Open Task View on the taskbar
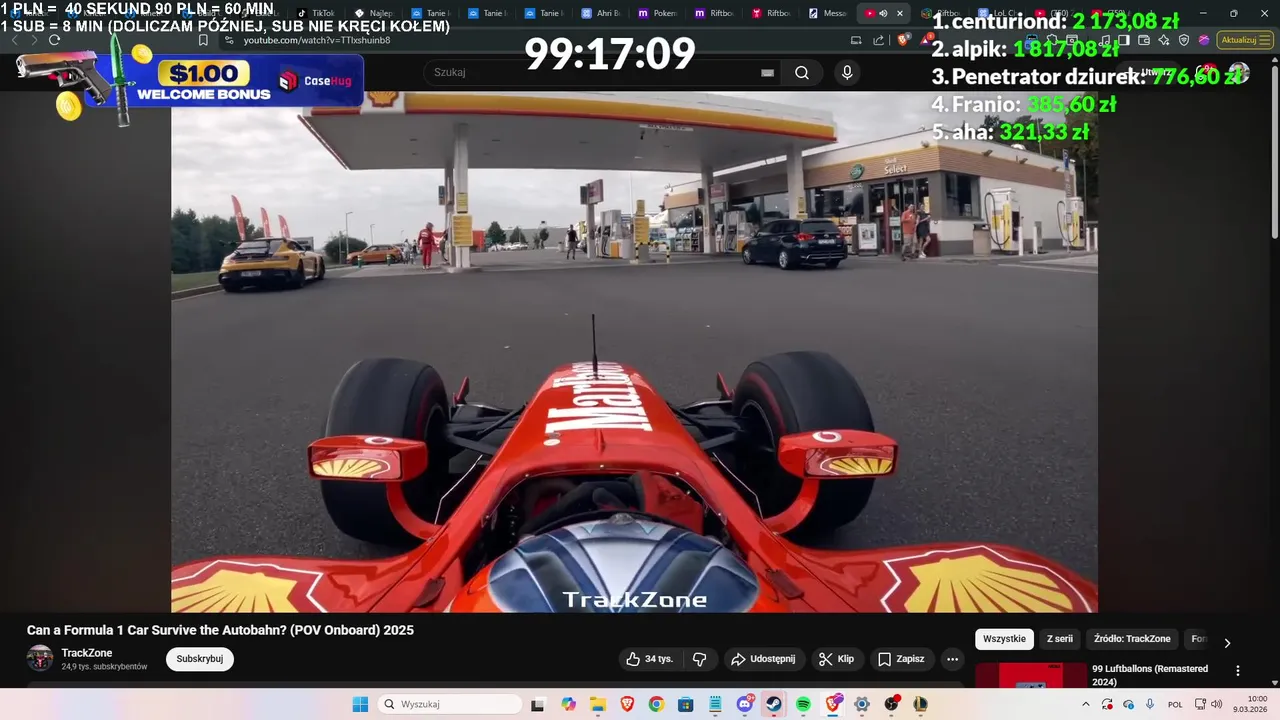Viewport: 1280px width, 720px height. click(x=537, y=704)
